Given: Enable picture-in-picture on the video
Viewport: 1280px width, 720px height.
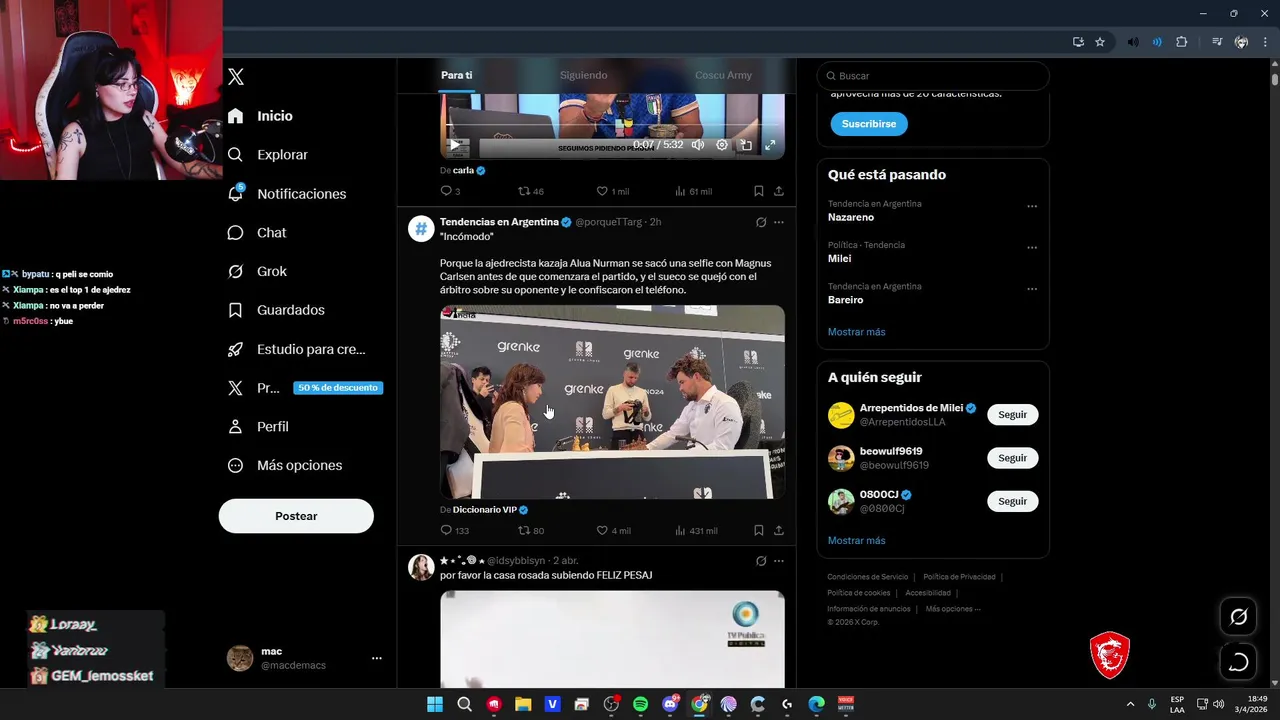Looking at the screenshot, I should 746,145.
